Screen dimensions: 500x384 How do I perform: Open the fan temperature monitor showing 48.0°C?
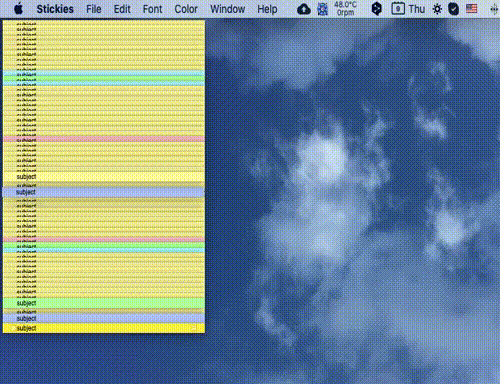(345, 9)
